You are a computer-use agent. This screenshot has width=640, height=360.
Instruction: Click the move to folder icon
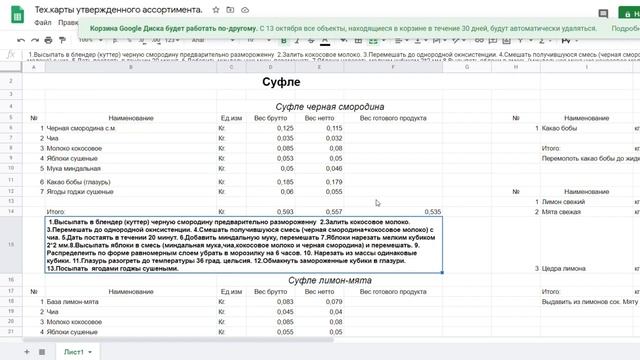pyautogui.click(x=230, y=10)
